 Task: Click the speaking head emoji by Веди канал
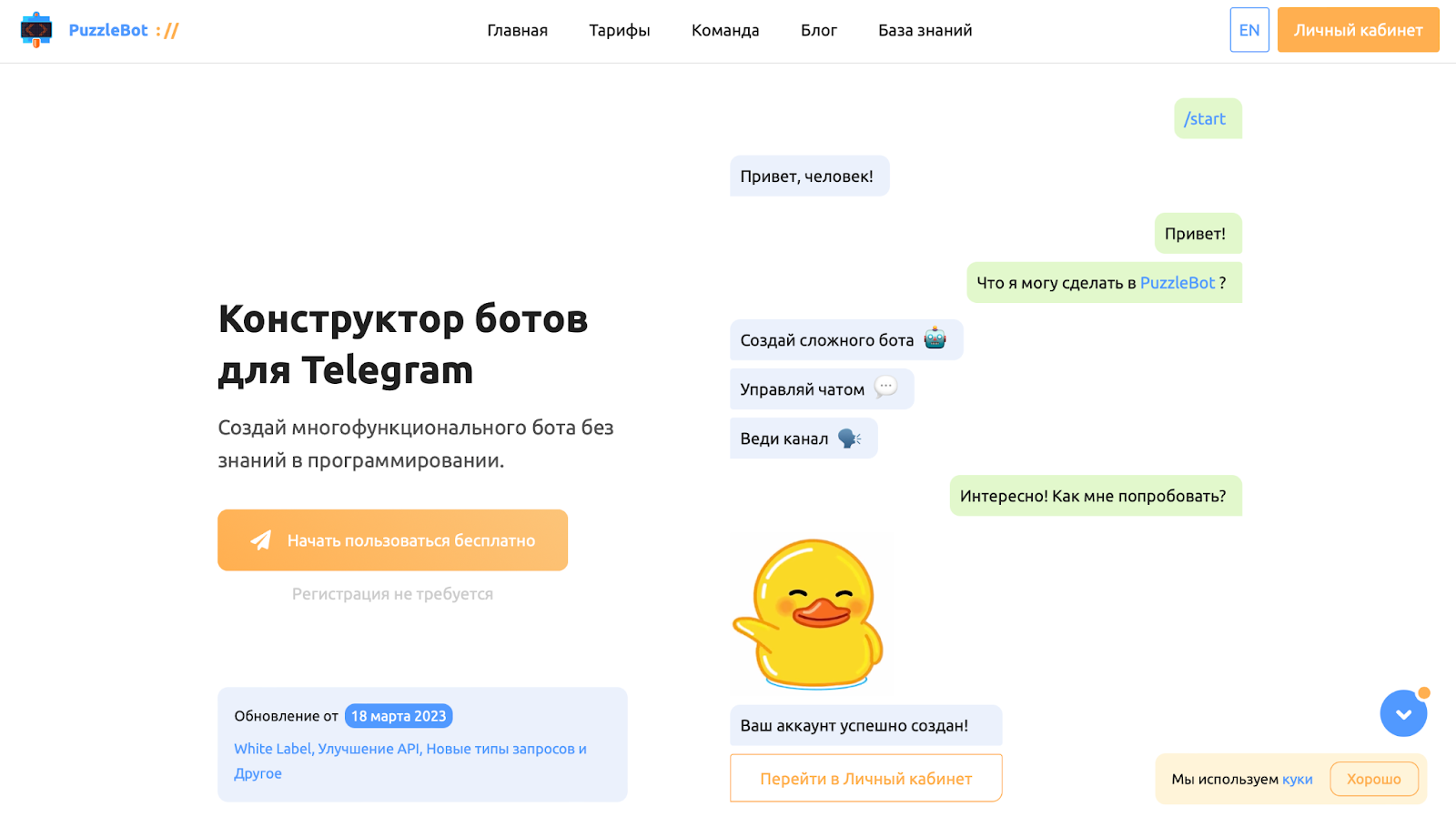[x=849, y=438]
